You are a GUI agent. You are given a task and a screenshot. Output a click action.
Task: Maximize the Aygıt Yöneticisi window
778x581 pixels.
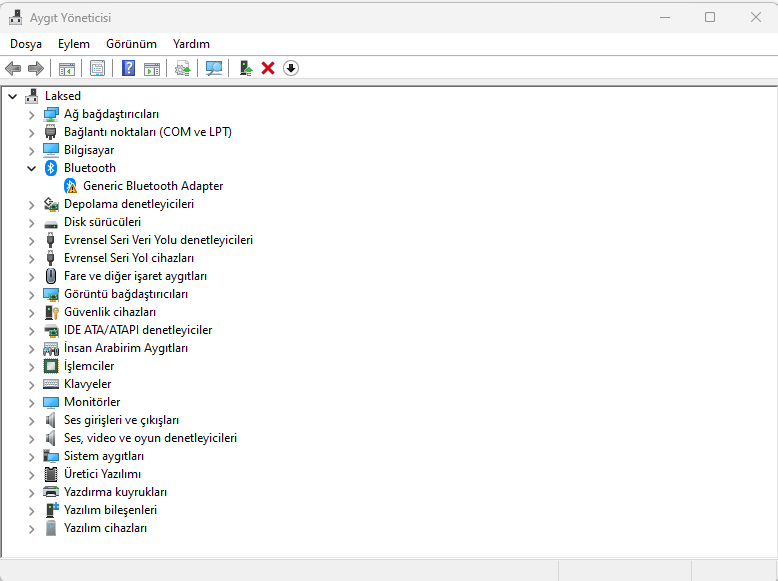(x=710, y=17)
